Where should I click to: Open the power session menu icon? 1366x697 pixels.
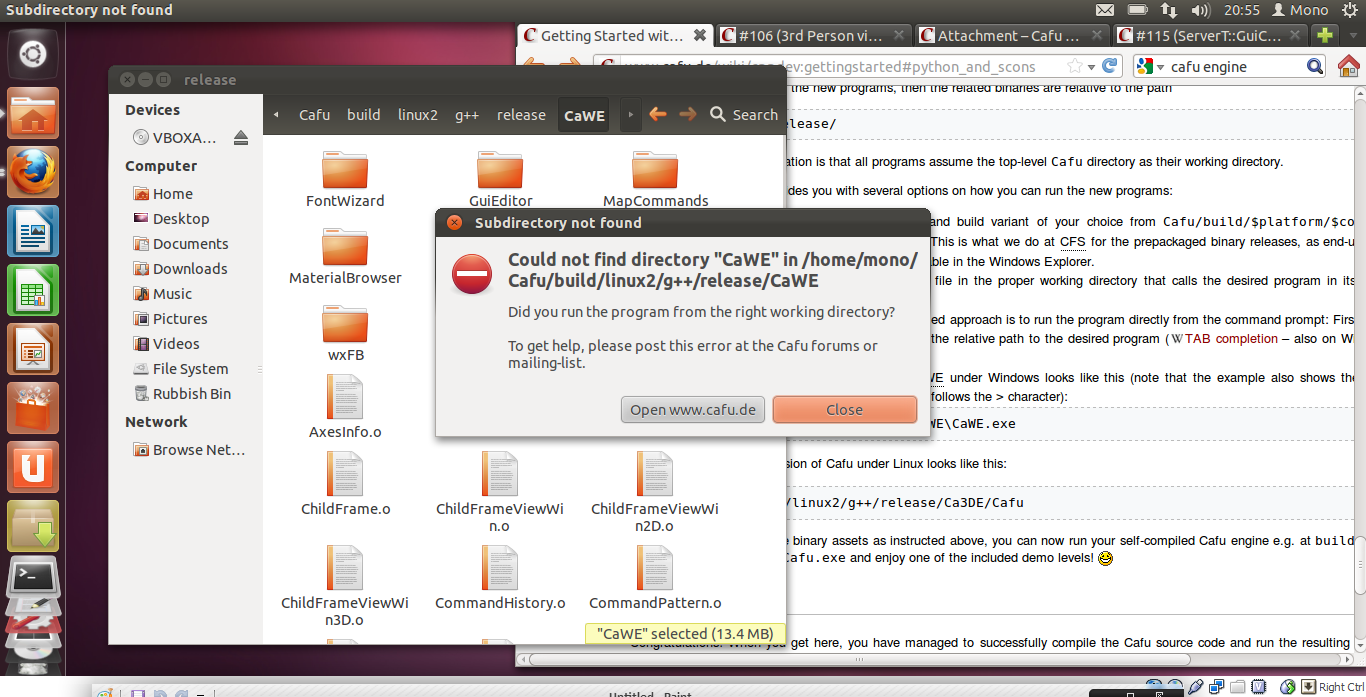pyautogui.click(x=1349, y=10)
